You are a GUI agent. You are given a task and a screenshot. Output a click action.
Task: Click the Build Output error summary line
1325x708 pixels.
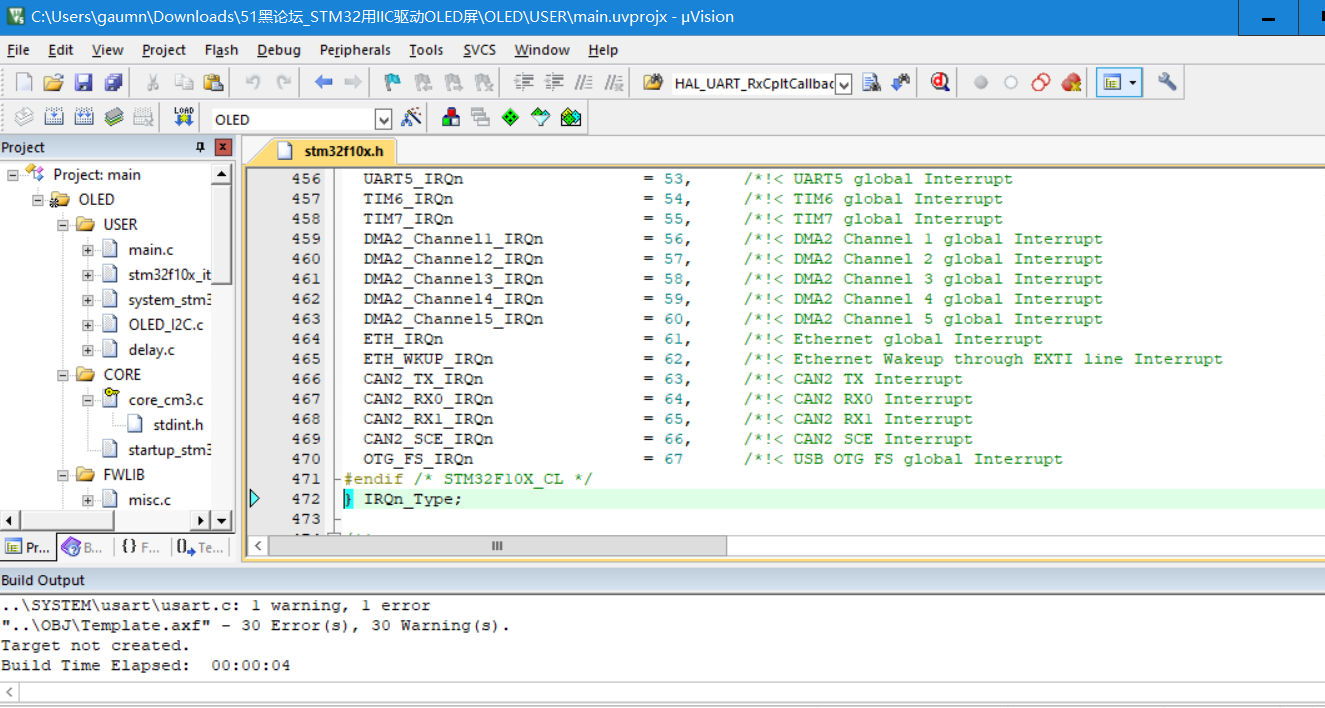[x=255, y=626]
